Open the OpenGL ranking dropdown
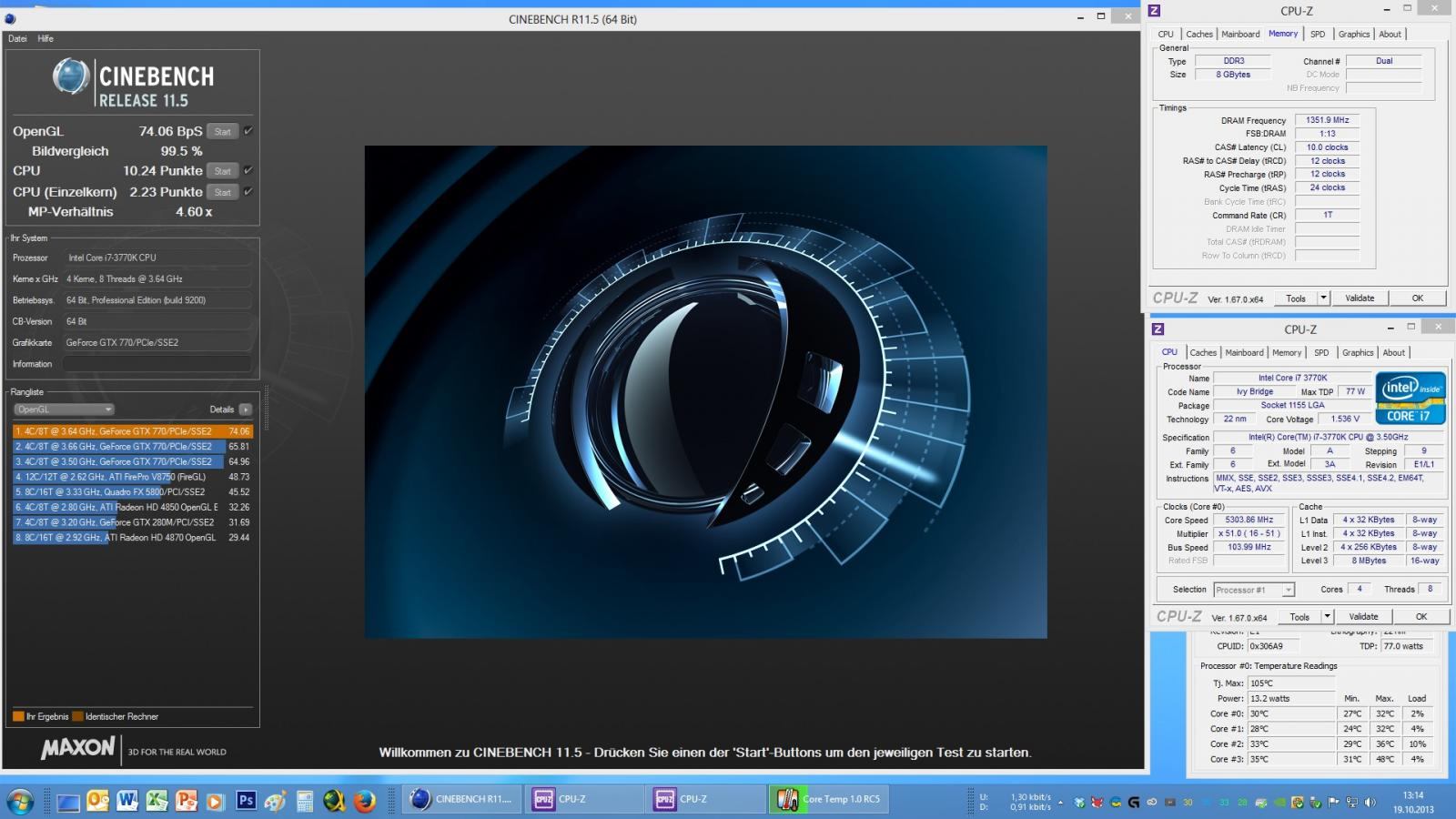This screenshot has height=819, width=1456. pos(64,409)
